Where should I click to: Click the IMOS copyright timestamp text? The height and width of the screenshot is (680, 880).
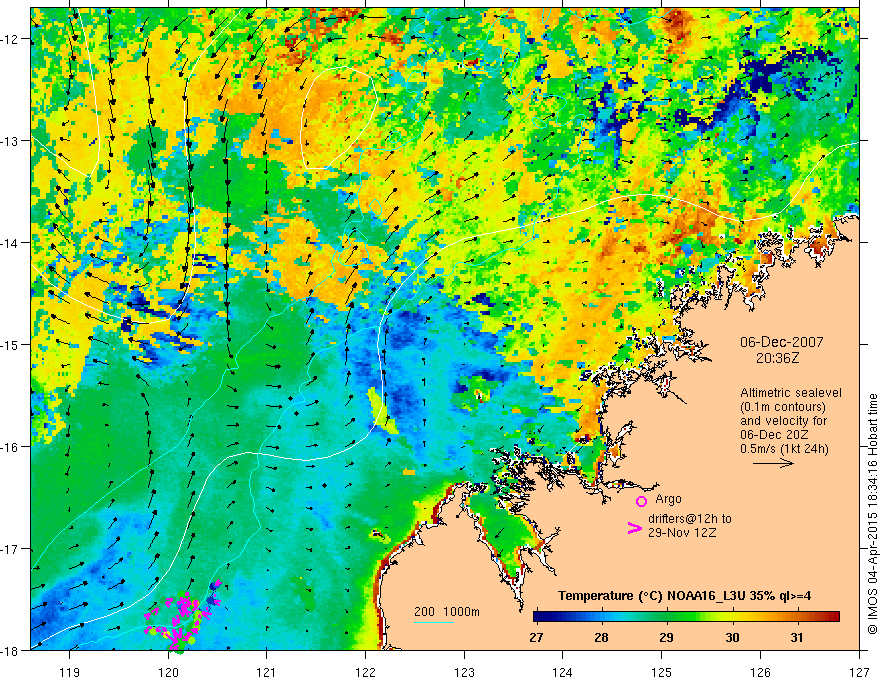[872, 515]
